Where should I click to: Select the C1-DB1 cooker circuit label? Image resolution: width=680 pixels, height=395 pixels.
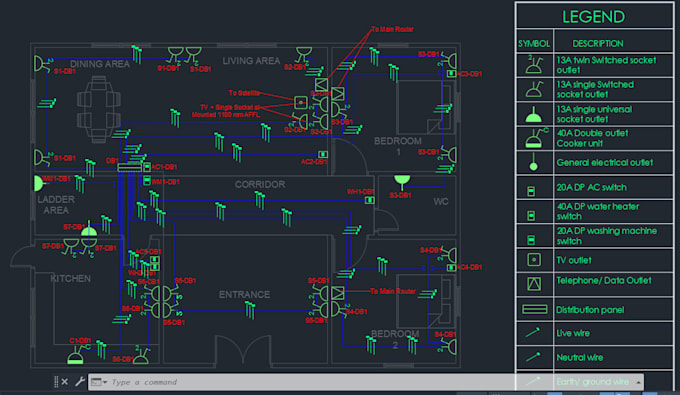[80, 340]
